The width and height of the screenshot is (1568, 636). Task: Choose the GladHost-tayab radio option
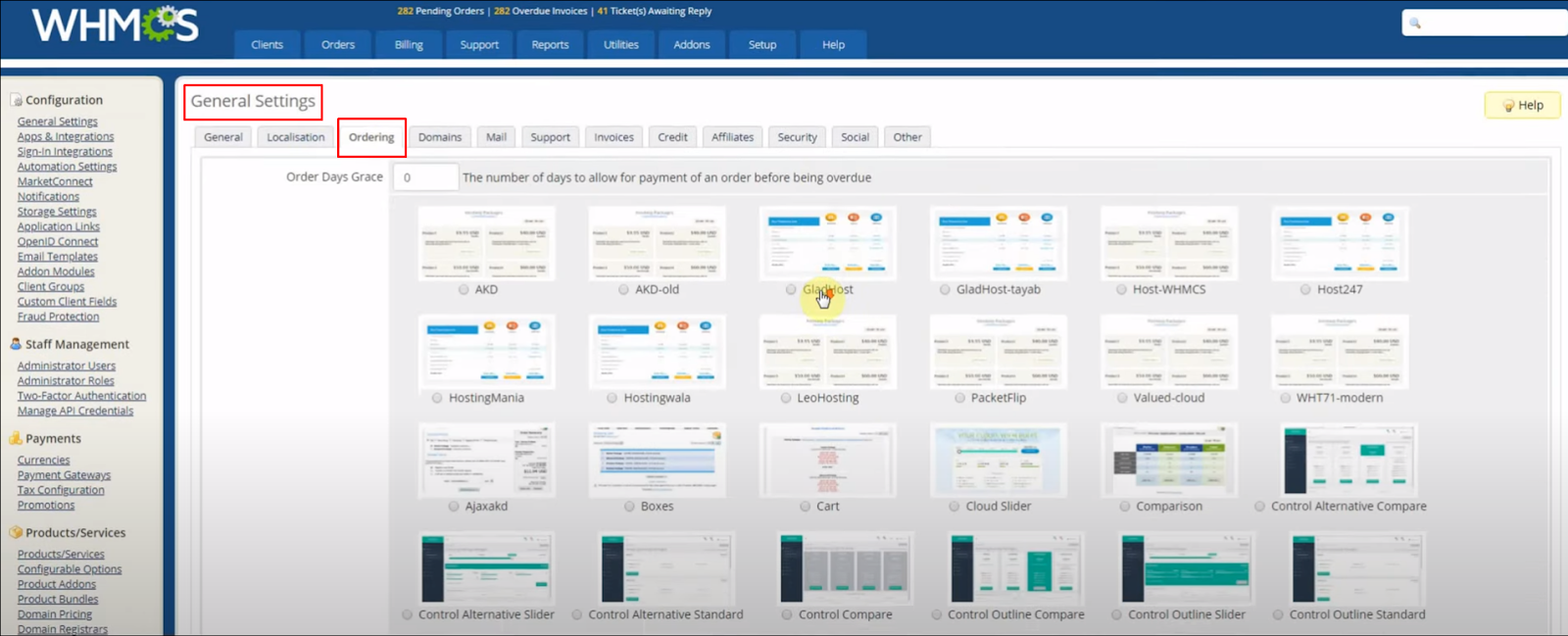(945, 290)
